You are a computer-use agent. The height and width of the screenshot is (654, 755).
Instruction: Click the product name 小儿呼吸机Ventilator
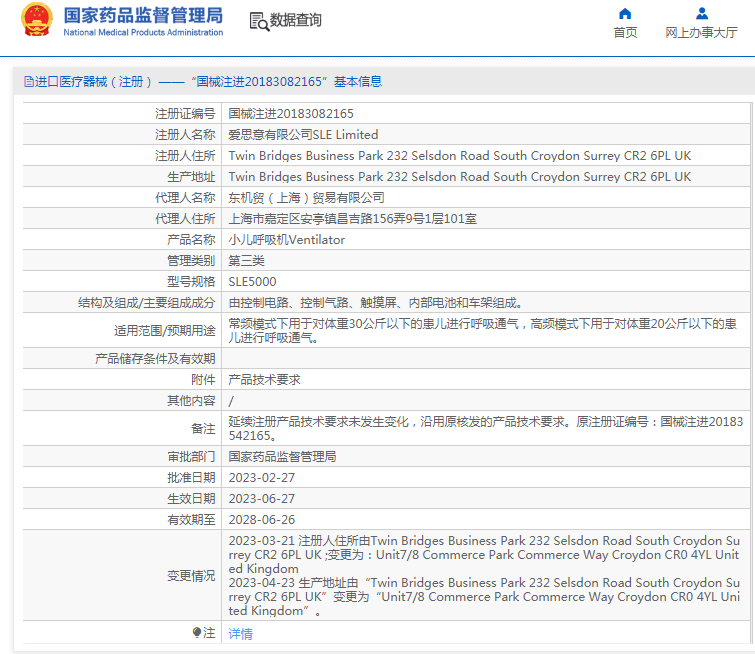(286, 240)
